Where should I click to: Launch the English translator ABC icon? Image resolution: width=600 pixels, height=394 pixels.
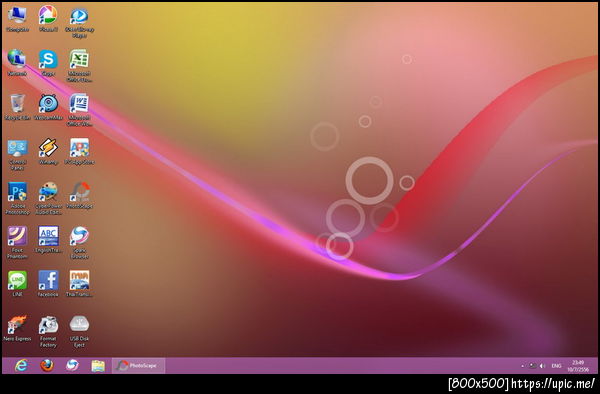48,239
